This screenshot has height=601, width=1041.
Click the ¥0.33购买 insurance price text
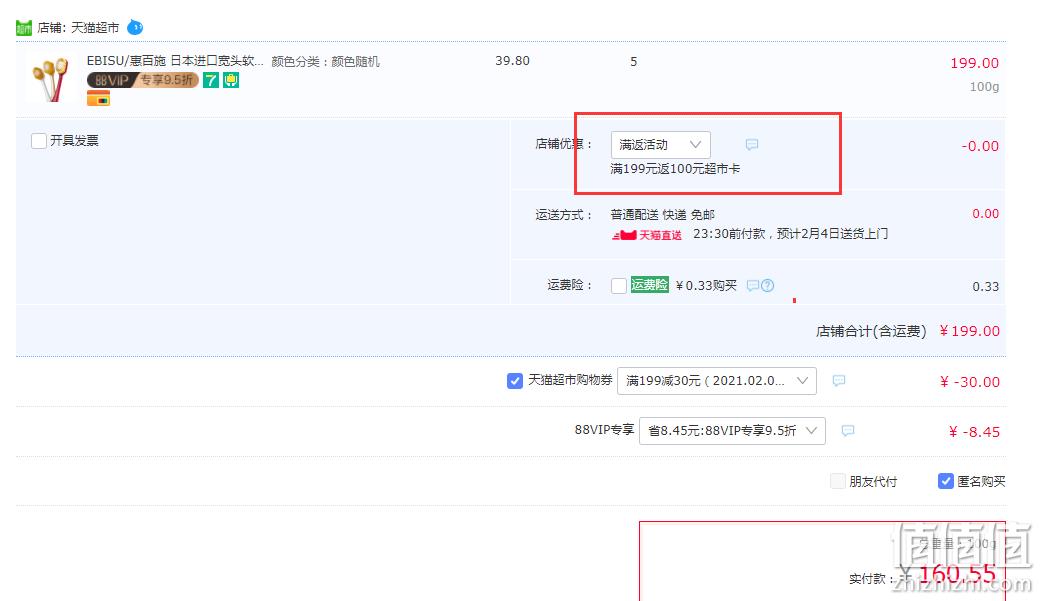tap(706, 286)
